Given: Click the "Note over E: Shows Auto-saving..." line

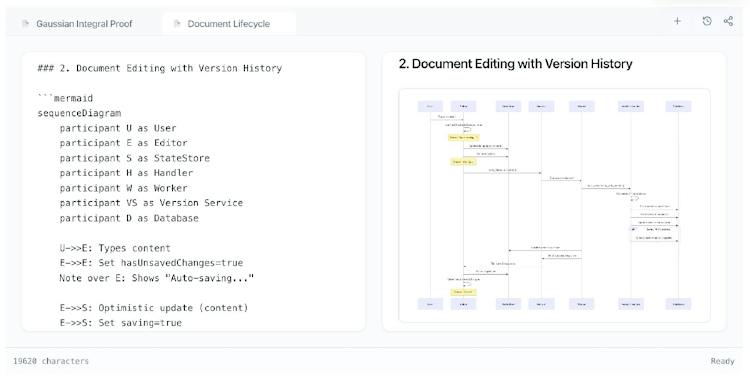Looking at the screenshot, I should (x=157, y=278).
